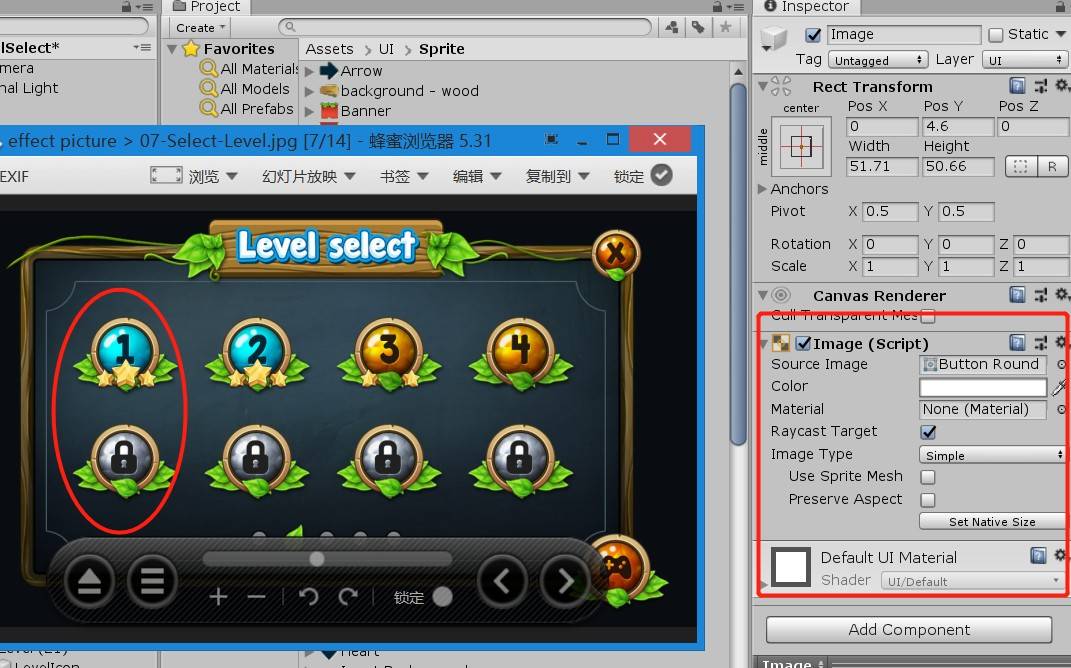Click the Set Native Size button
This screenshot has height=668, width=1071.
(992, 522)
